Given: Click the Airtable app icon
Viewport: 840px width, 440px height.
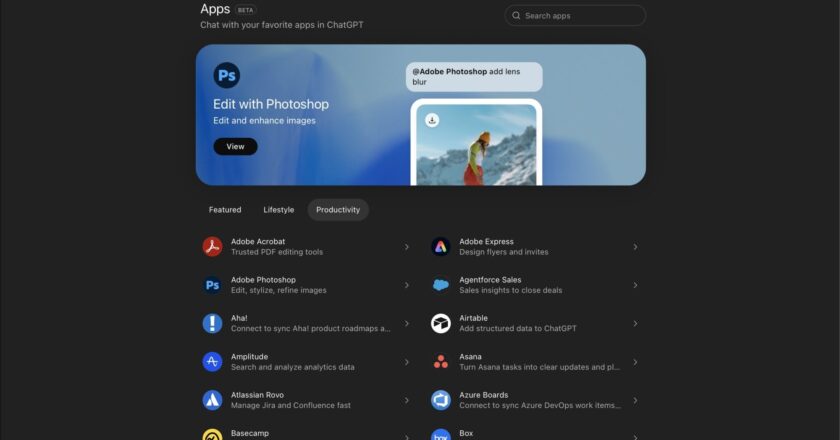Looking at the screenshot, I should (440, 323).
